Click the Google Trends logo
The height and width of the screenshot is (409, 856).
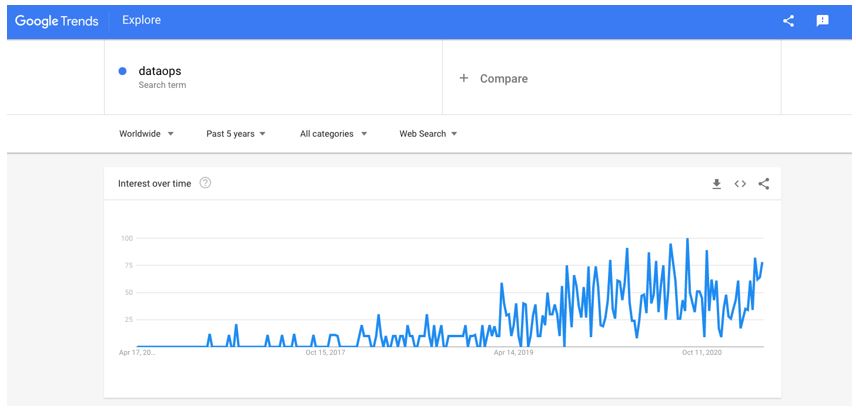coord(57,21)
